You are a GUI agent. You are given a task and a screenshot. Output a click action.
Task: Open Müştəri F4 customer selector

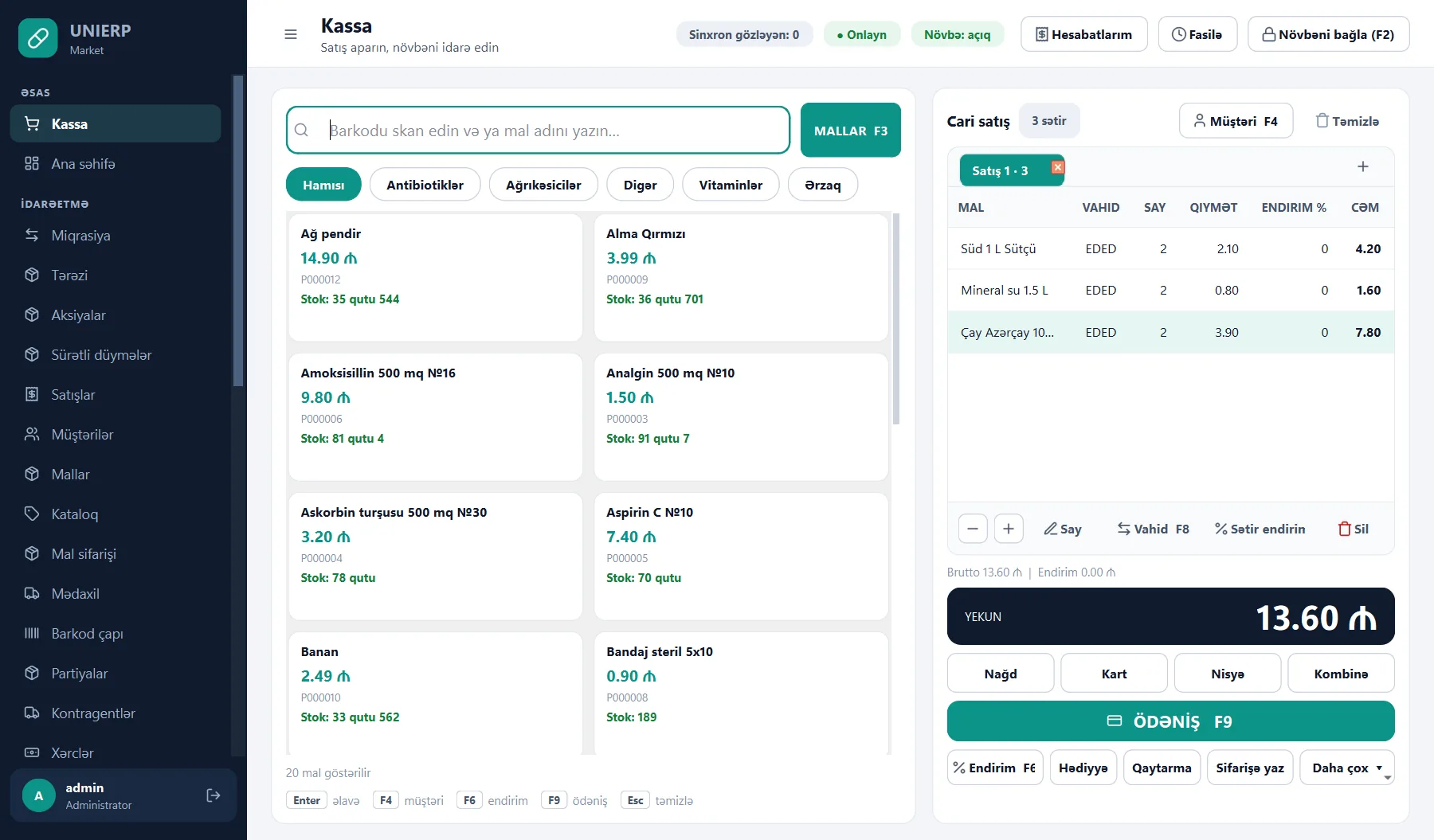click(x=1236, y=121)
